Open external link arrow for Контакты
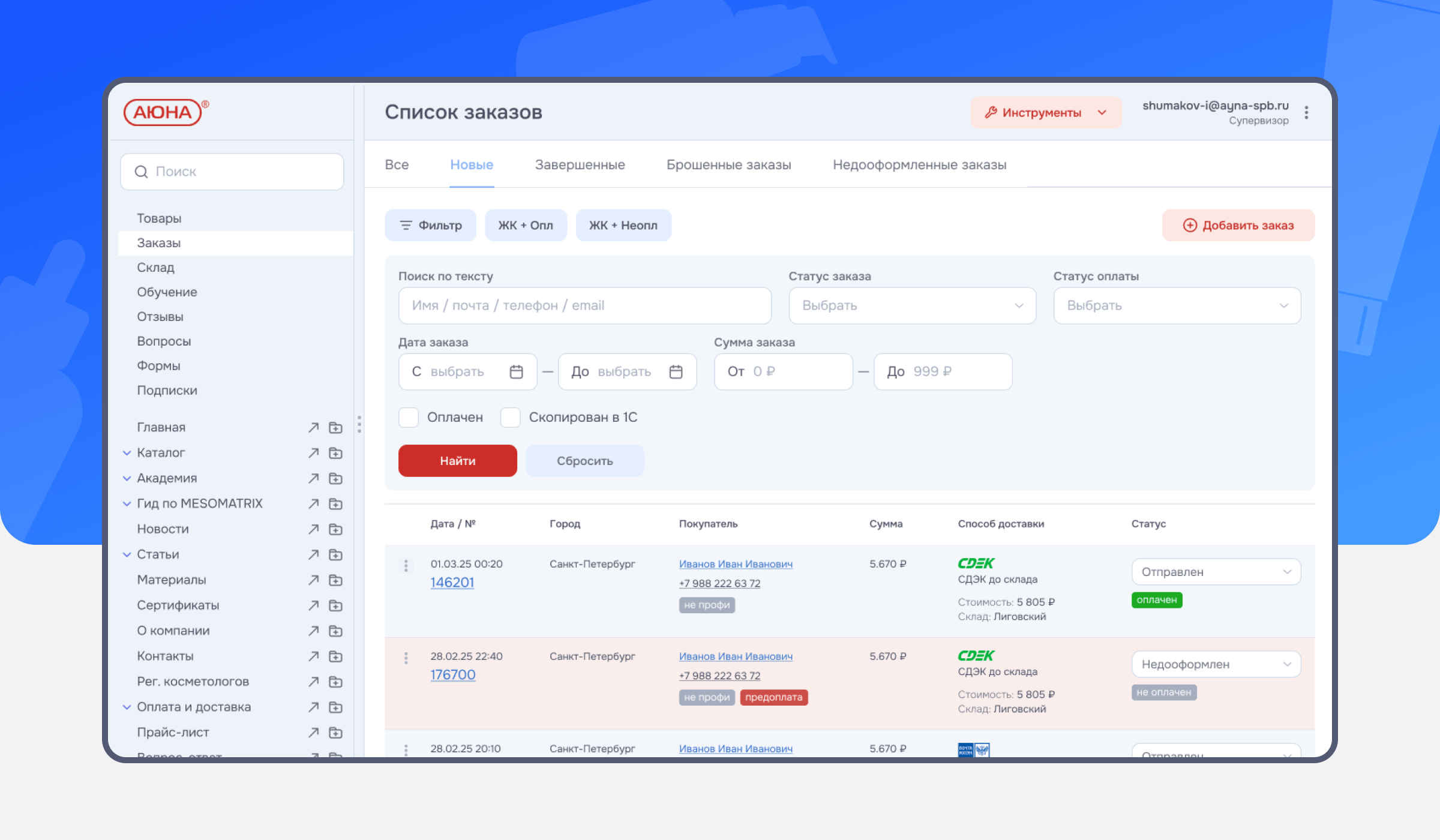The image size is (1440, 840). [x=313, y=656]
